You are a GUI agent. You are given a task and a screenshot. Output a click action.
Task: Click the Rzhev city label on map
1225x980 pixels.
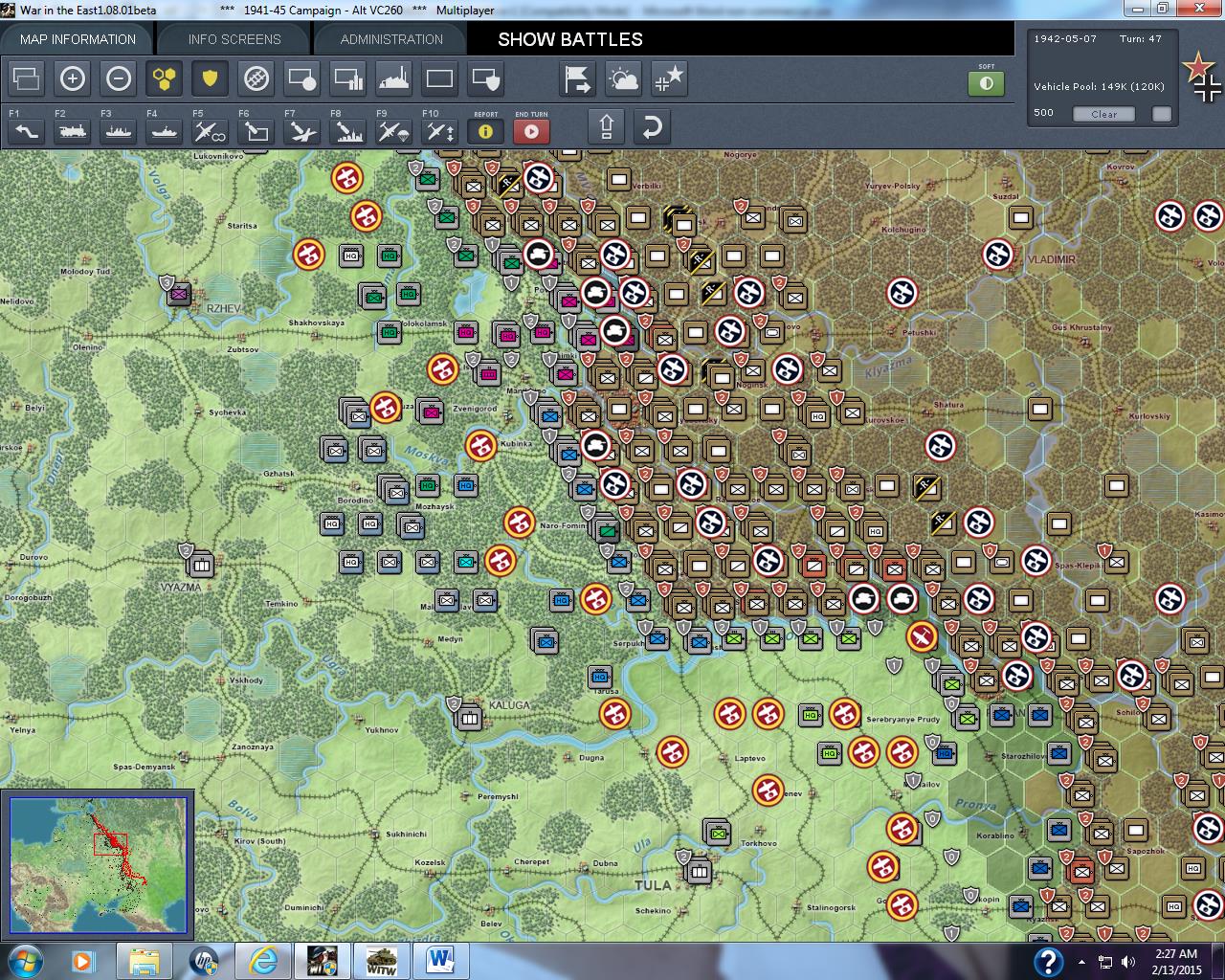tap(225, 308)
